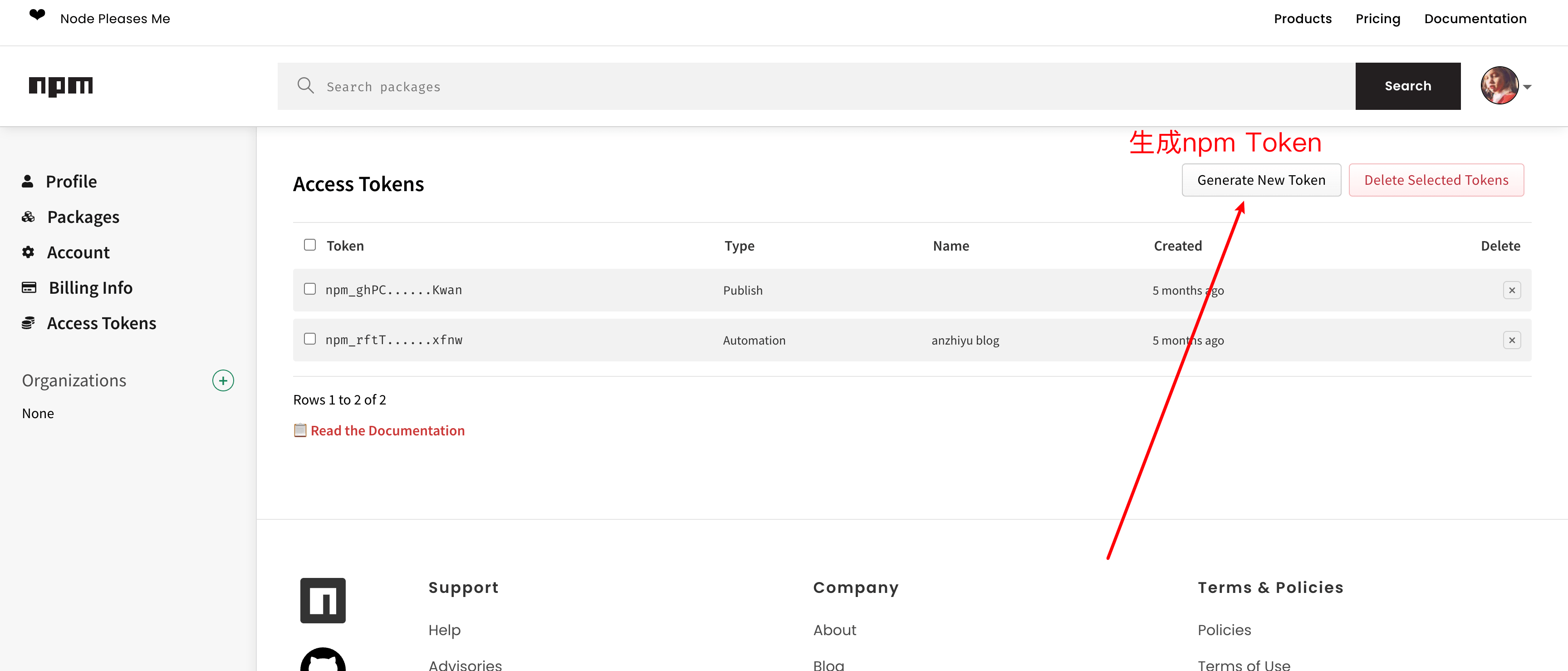Click the Billing Info credit card icon

pyautogui.click(x=29, y=287)
